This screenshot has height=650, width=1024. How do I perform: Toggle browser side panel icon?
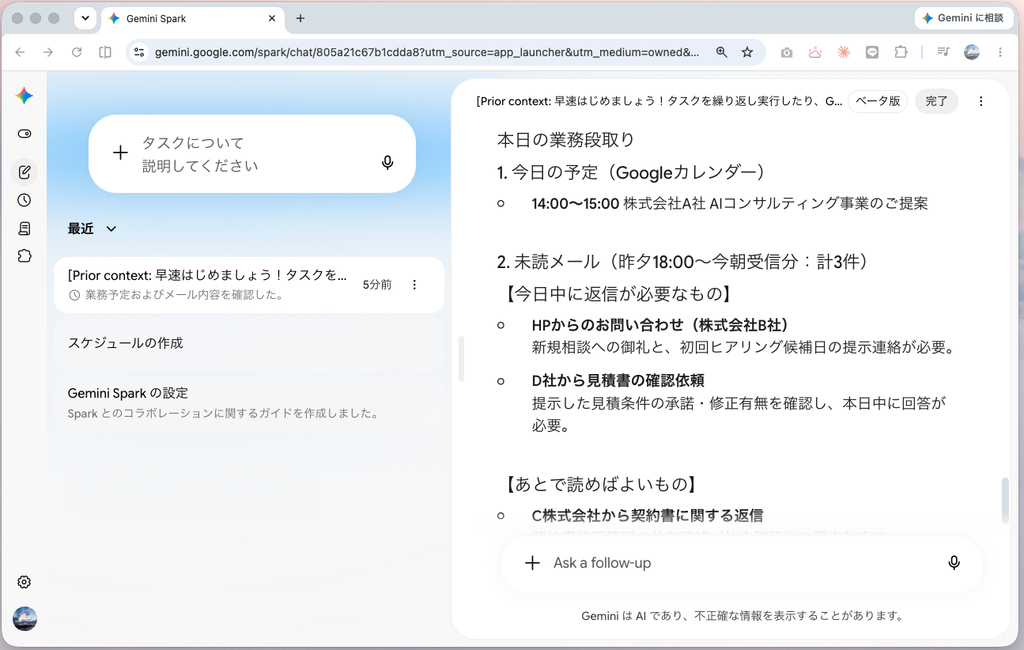(105, 52)
